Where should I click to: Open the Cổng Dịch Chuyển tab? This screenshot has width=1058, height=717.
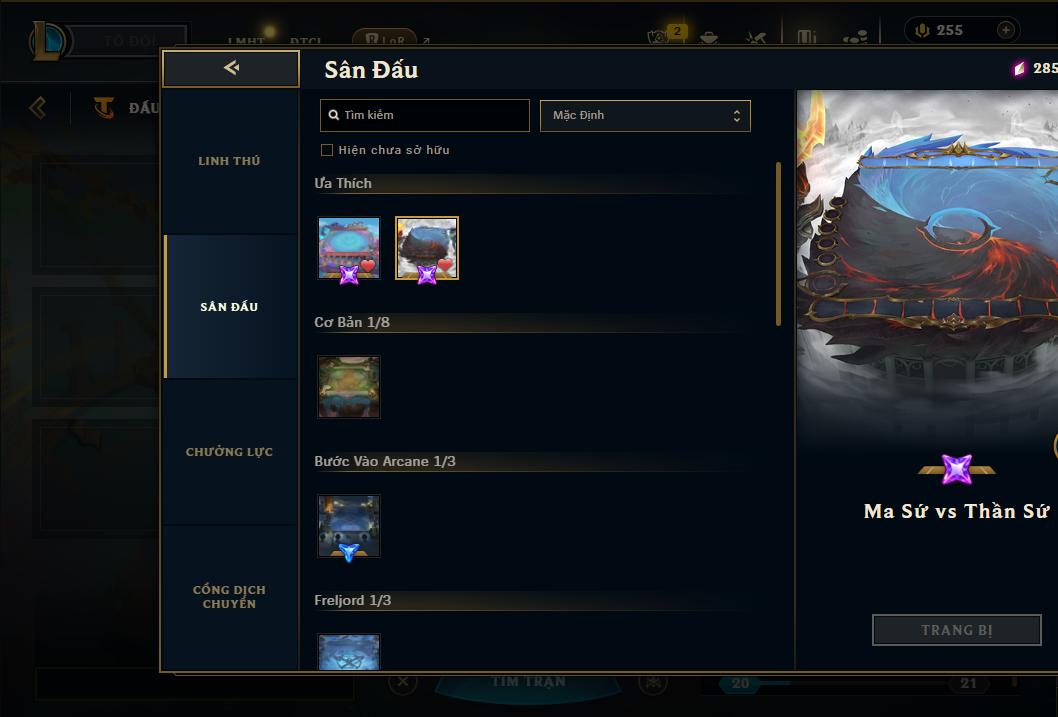[229, 597]
